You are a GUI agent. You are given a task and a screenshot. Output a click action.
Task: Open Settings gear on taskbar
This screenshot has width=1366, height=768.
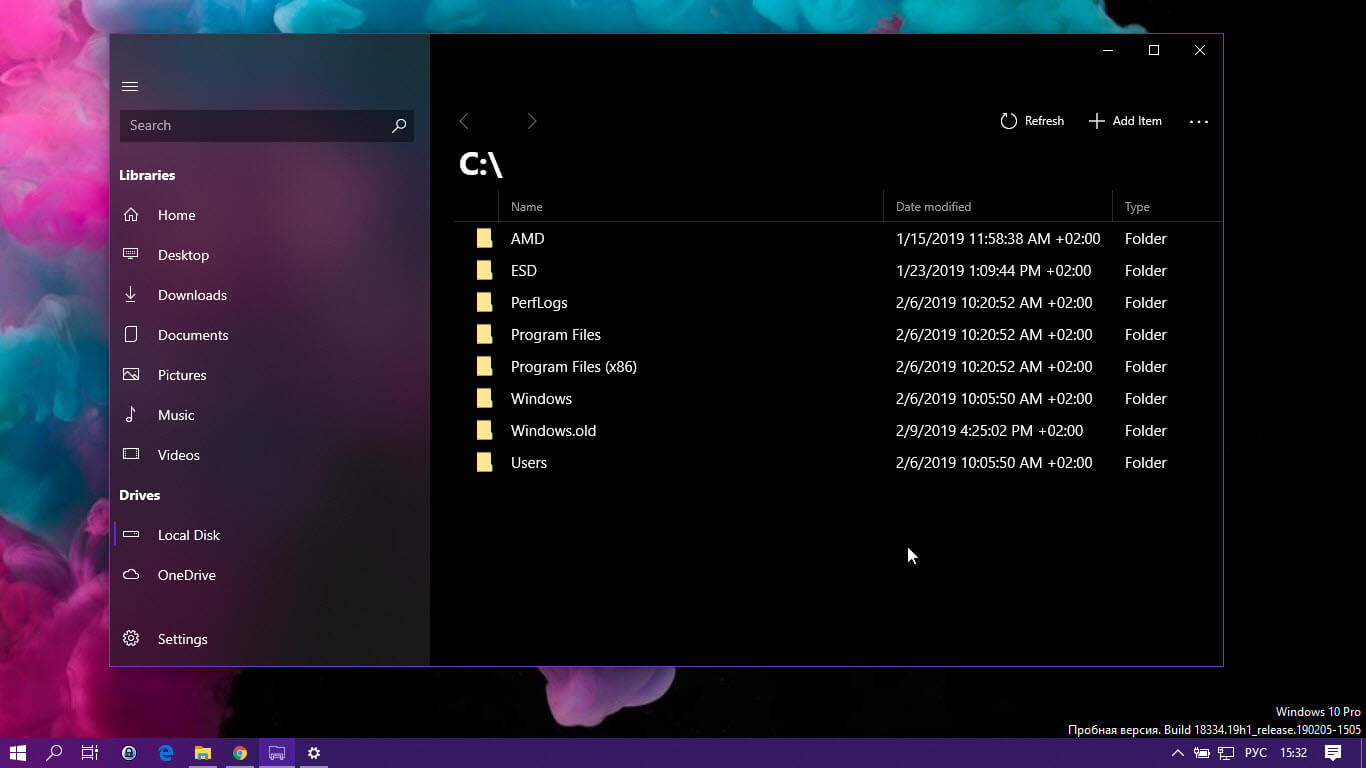tap(314, 753)
